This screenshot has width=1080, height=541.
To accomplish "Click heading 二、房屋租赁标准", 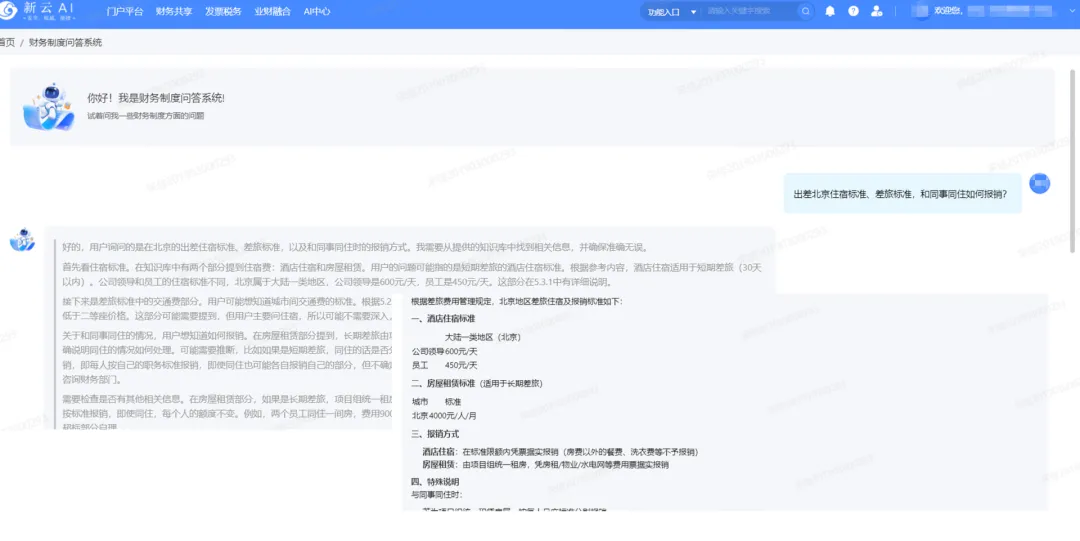I will tap(477, 383).
